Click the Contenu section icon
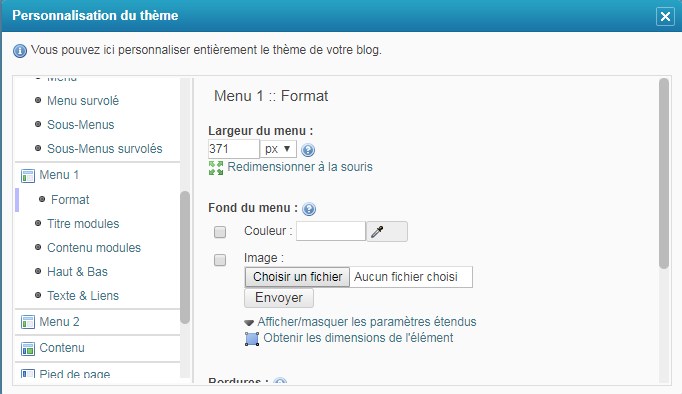This screenshot has height=394, width=682. tap(28, 348)
